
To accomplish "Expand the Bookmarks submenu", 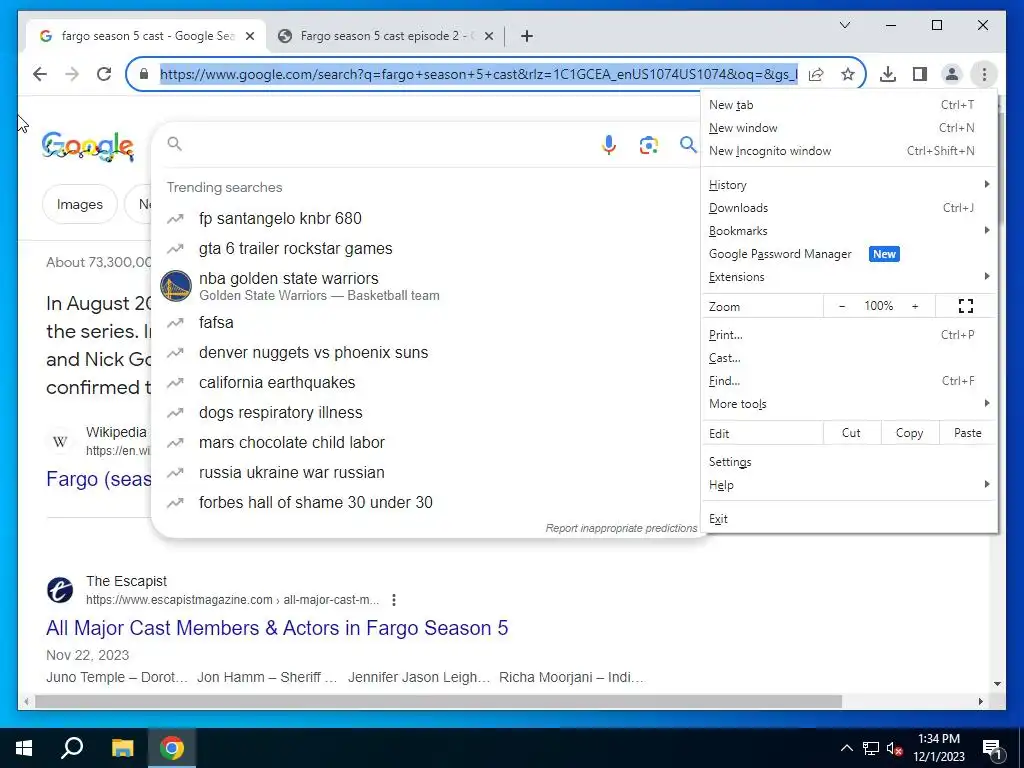I will [x=849, y=231].
